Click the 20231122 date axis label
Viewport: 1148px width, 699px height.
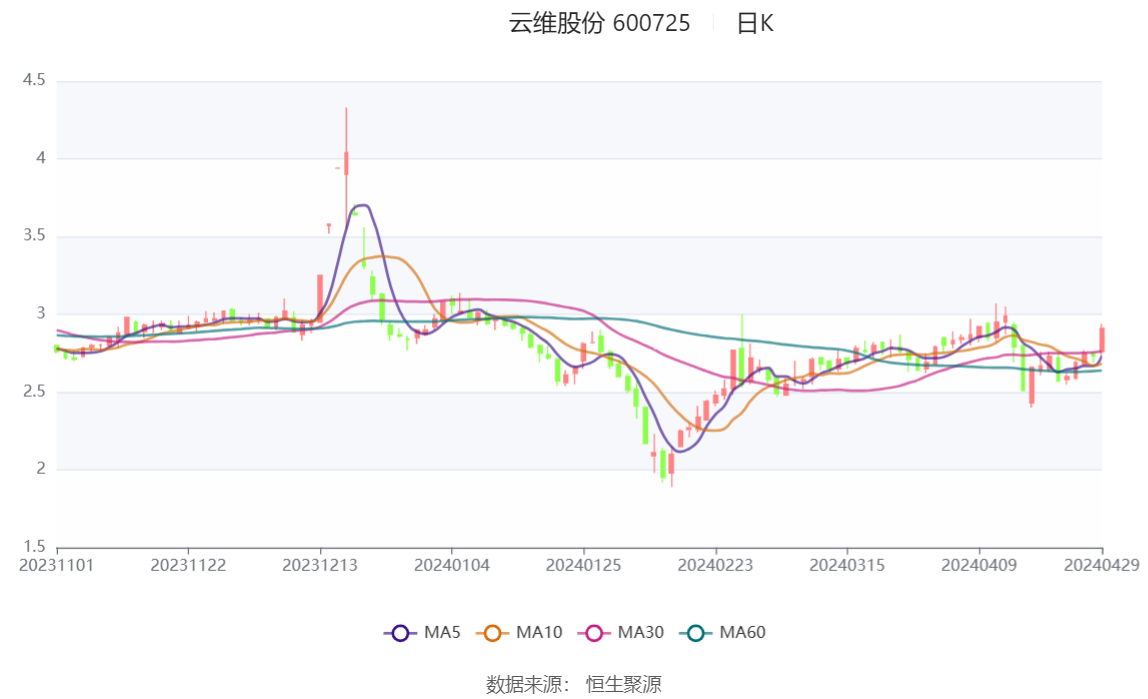coord(188,565)
